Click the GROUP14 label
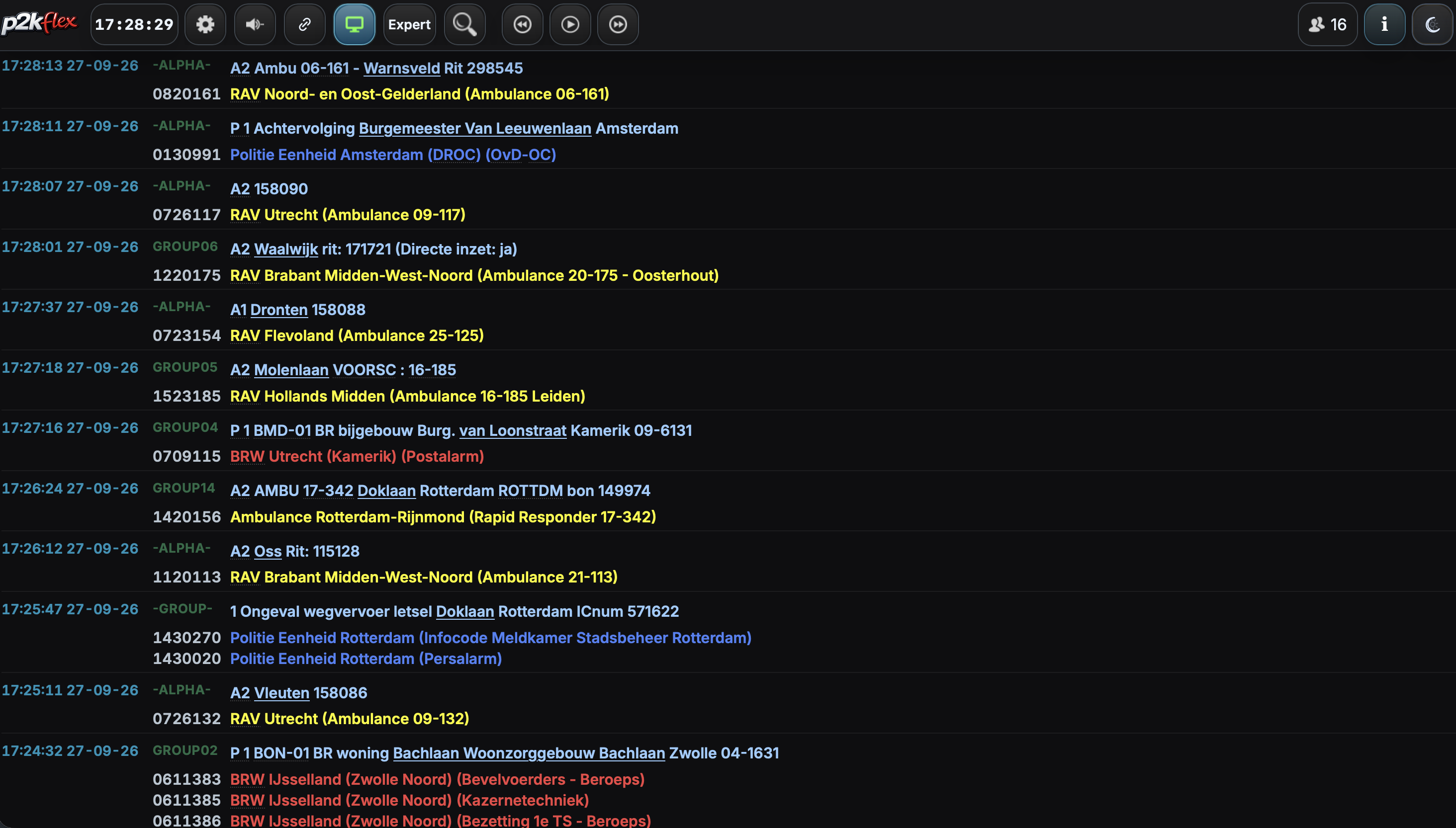 (x=184, y=489)
